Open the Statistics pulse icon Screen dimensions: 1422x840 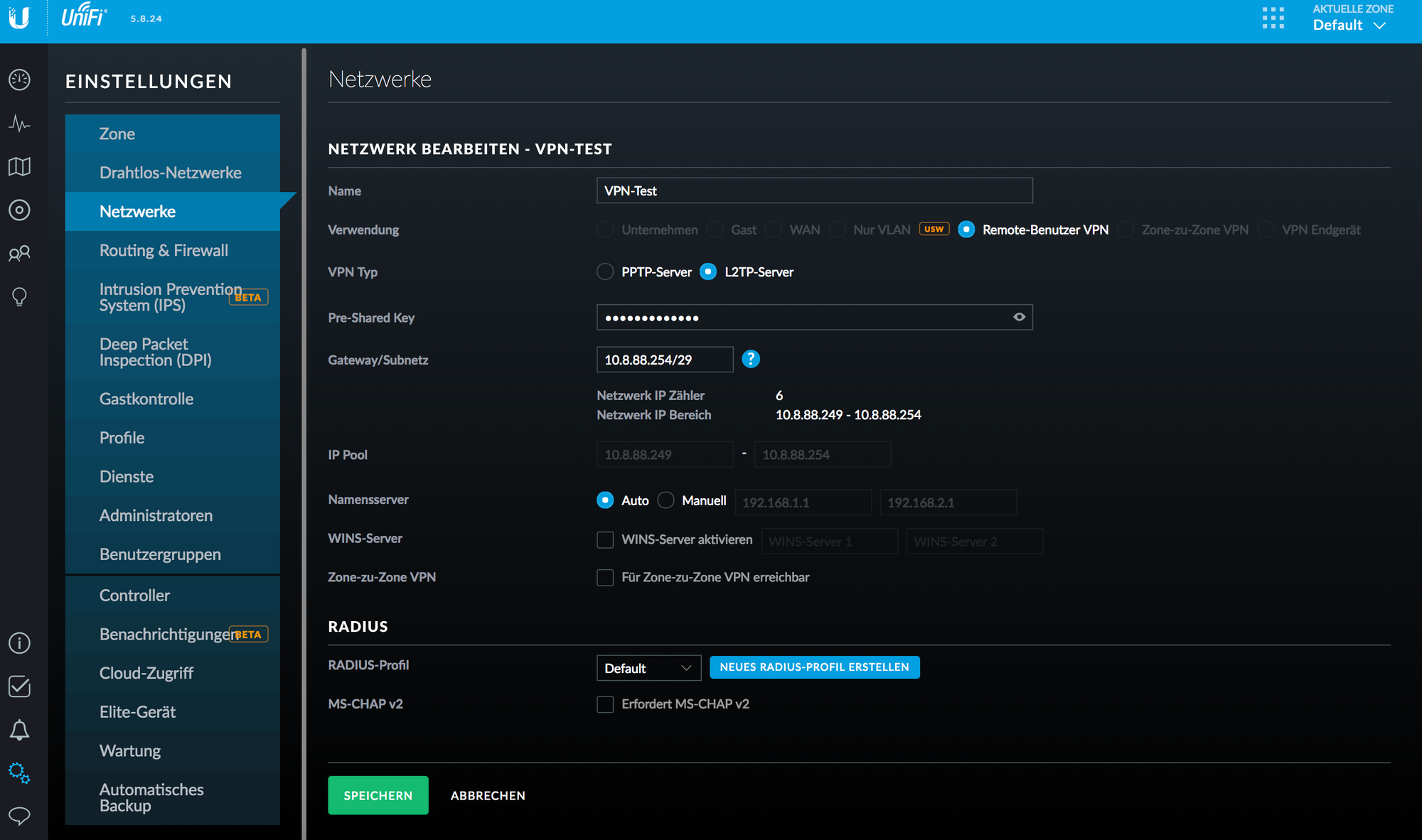pos(19,124)
